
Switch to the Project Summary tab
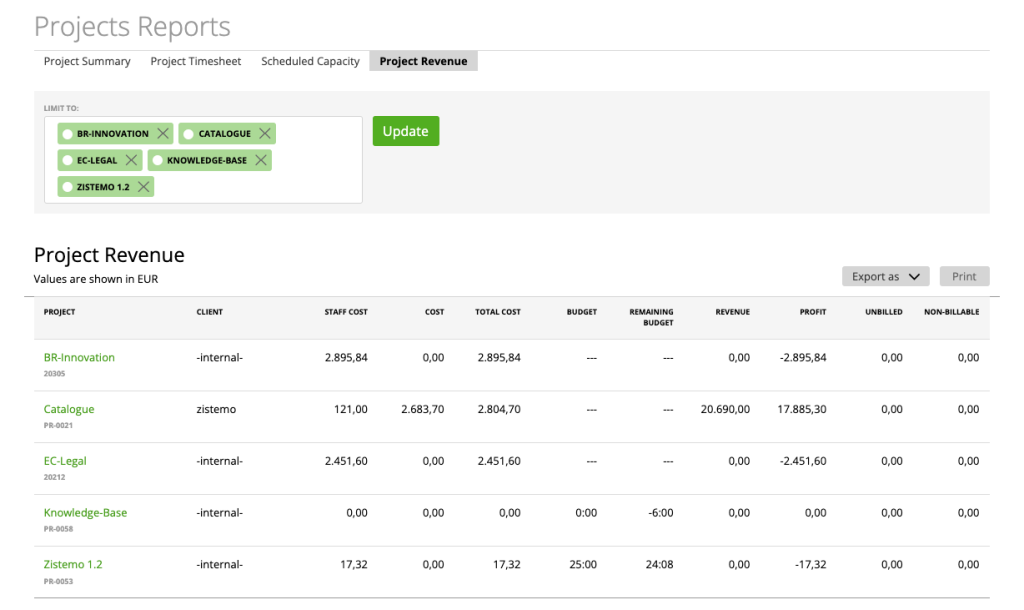coord(87,61)
